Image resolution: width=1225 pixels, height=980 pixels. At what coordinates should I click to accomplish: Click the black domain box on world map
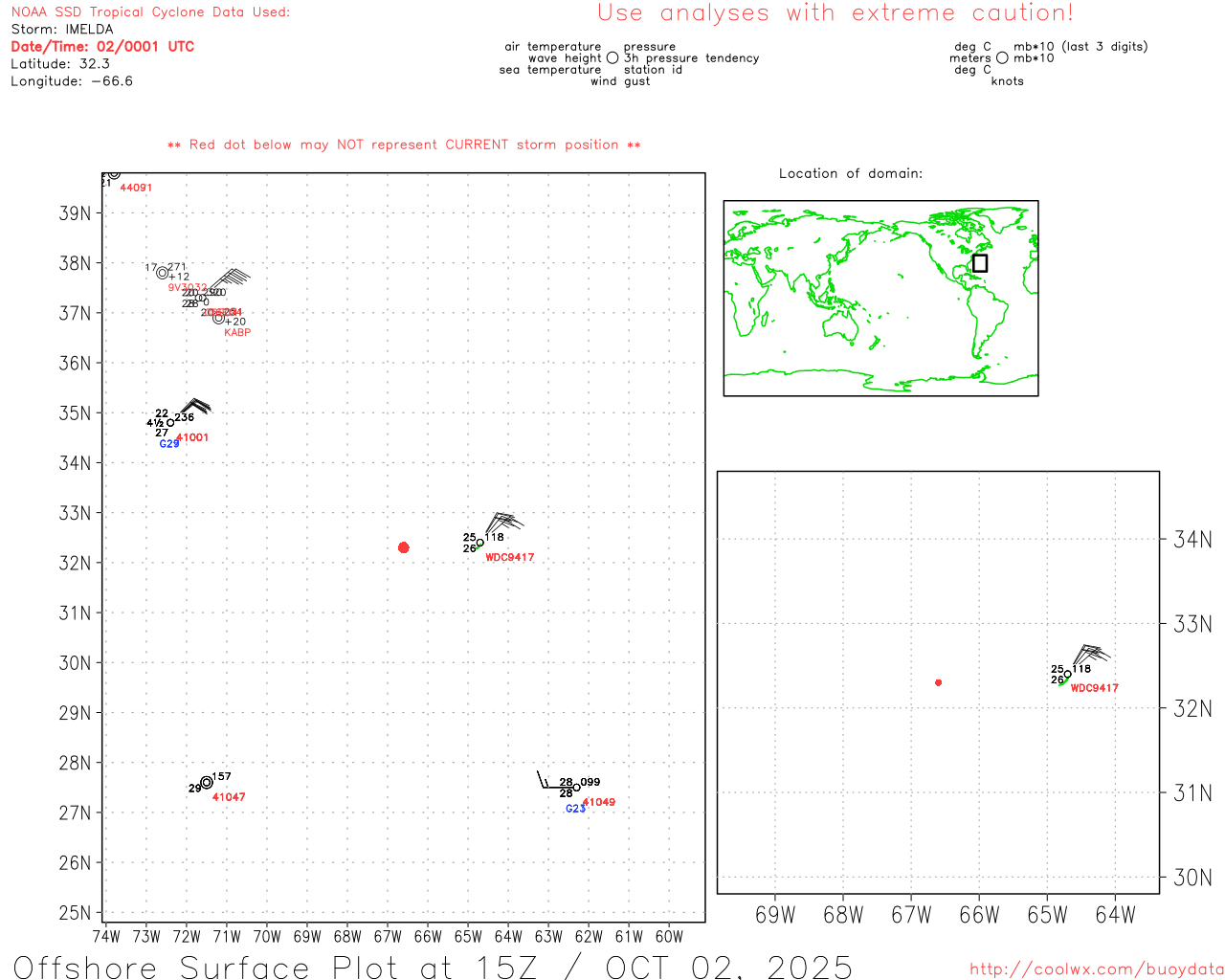tap(980, 263)
